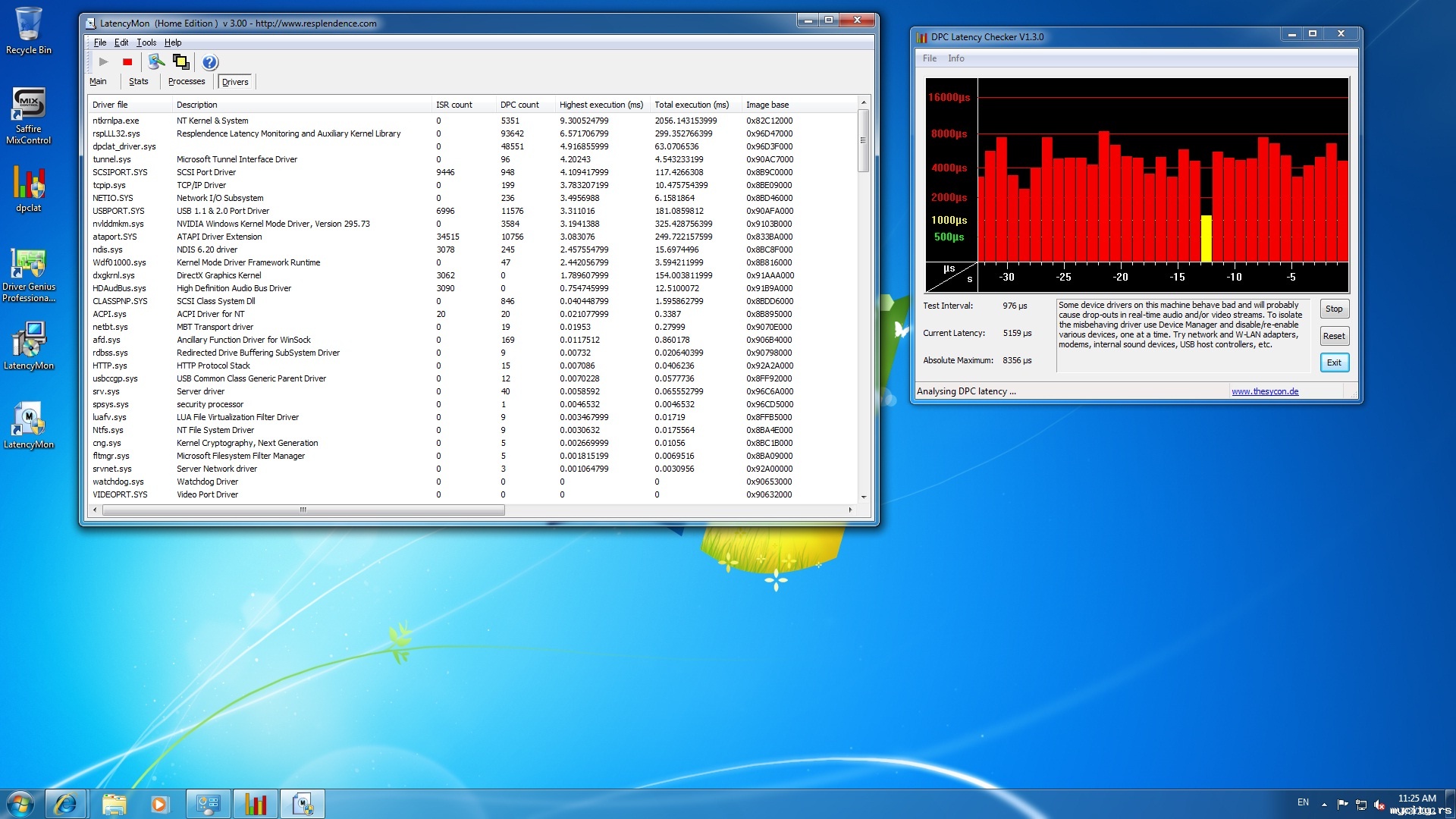Image resolution: width=1456 pixels, height=819 pixels.
Task: Click the 'Absolute Maximum' value 8356 µs
Action: coord(1017,360)
